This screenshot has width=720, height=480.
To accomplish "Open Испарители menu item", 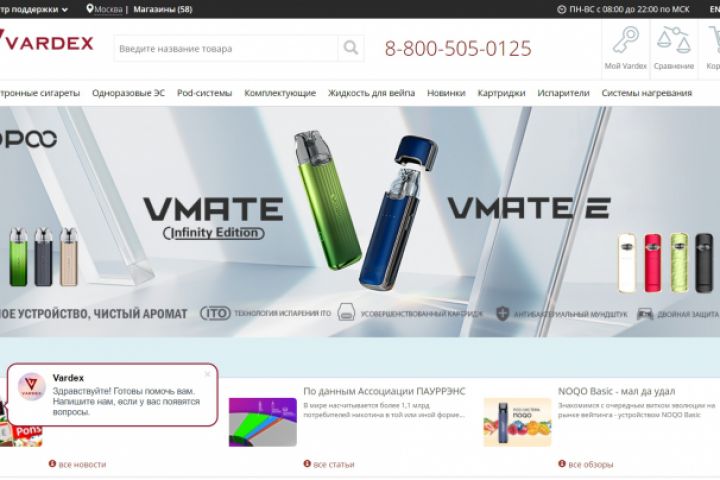I will tap(563, 93).
